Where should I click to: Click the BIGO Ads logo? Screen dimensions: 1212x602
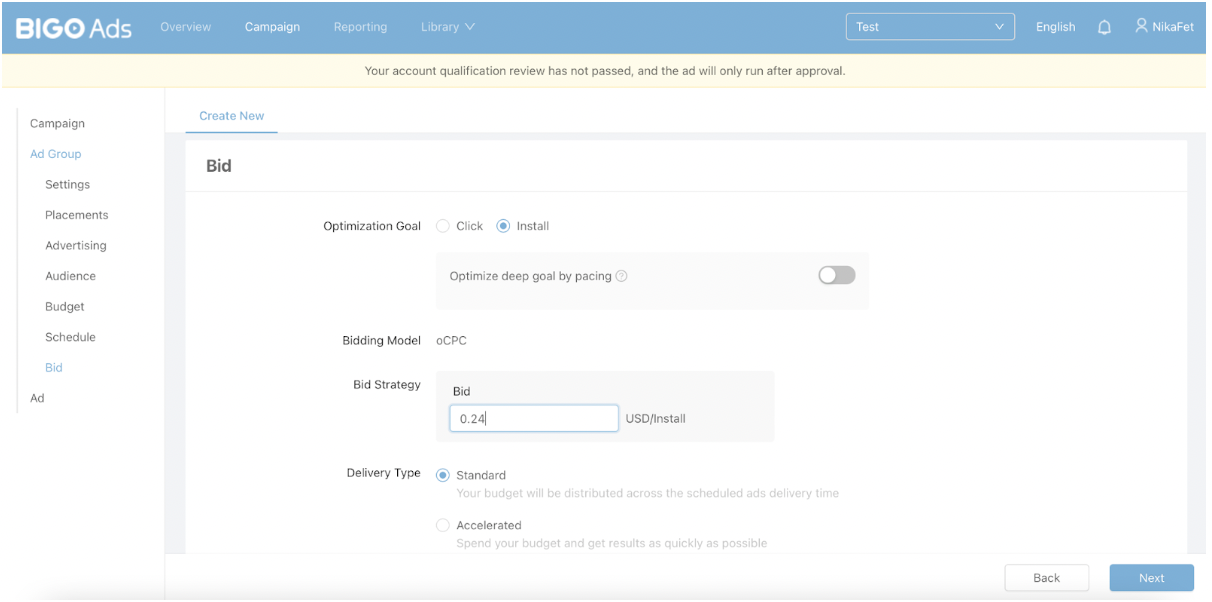pyautogui.click(x=73, y=27)
